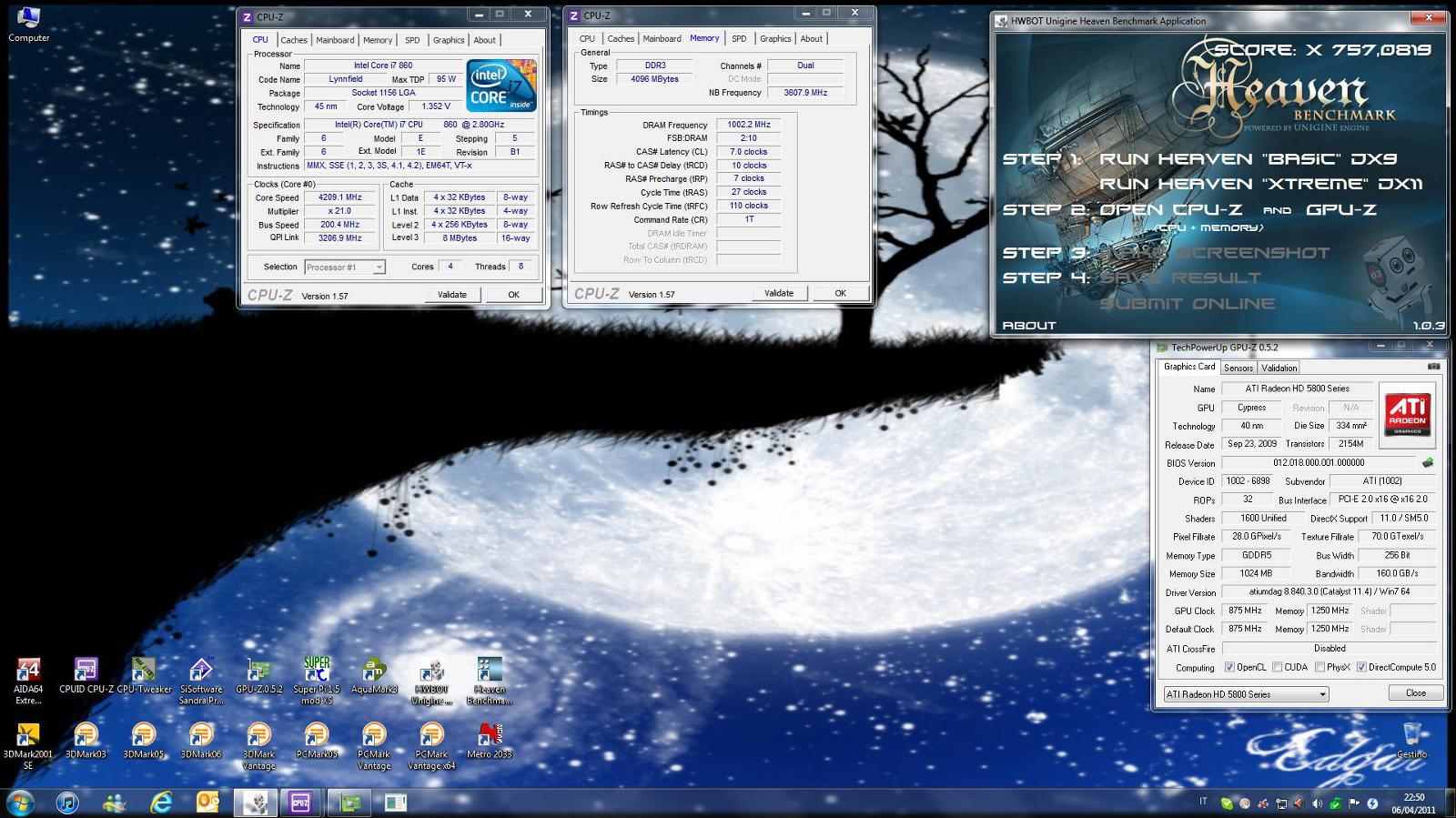The image size is (1456, 818).
Task: Click the Core Speed value 4209.1 MHz
Action: coord(339,197)
